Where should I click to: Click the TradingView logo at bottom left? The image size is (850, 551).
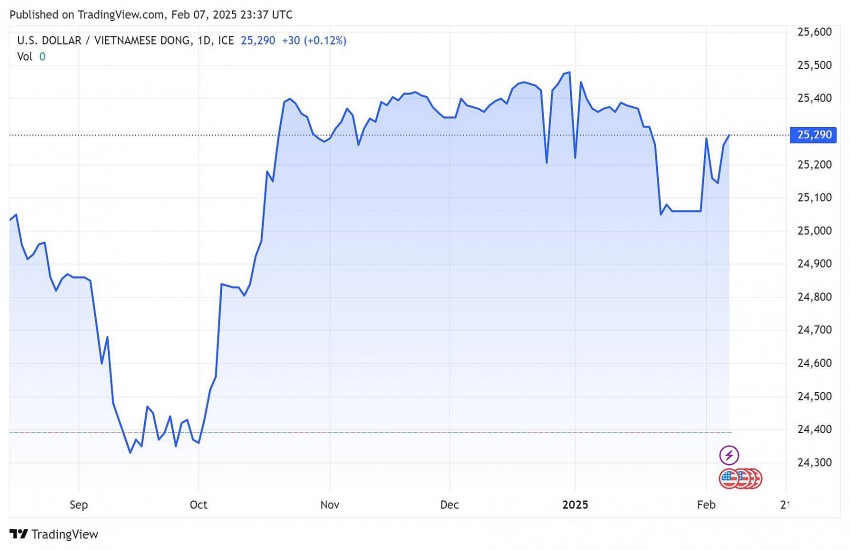click(54, 534)
